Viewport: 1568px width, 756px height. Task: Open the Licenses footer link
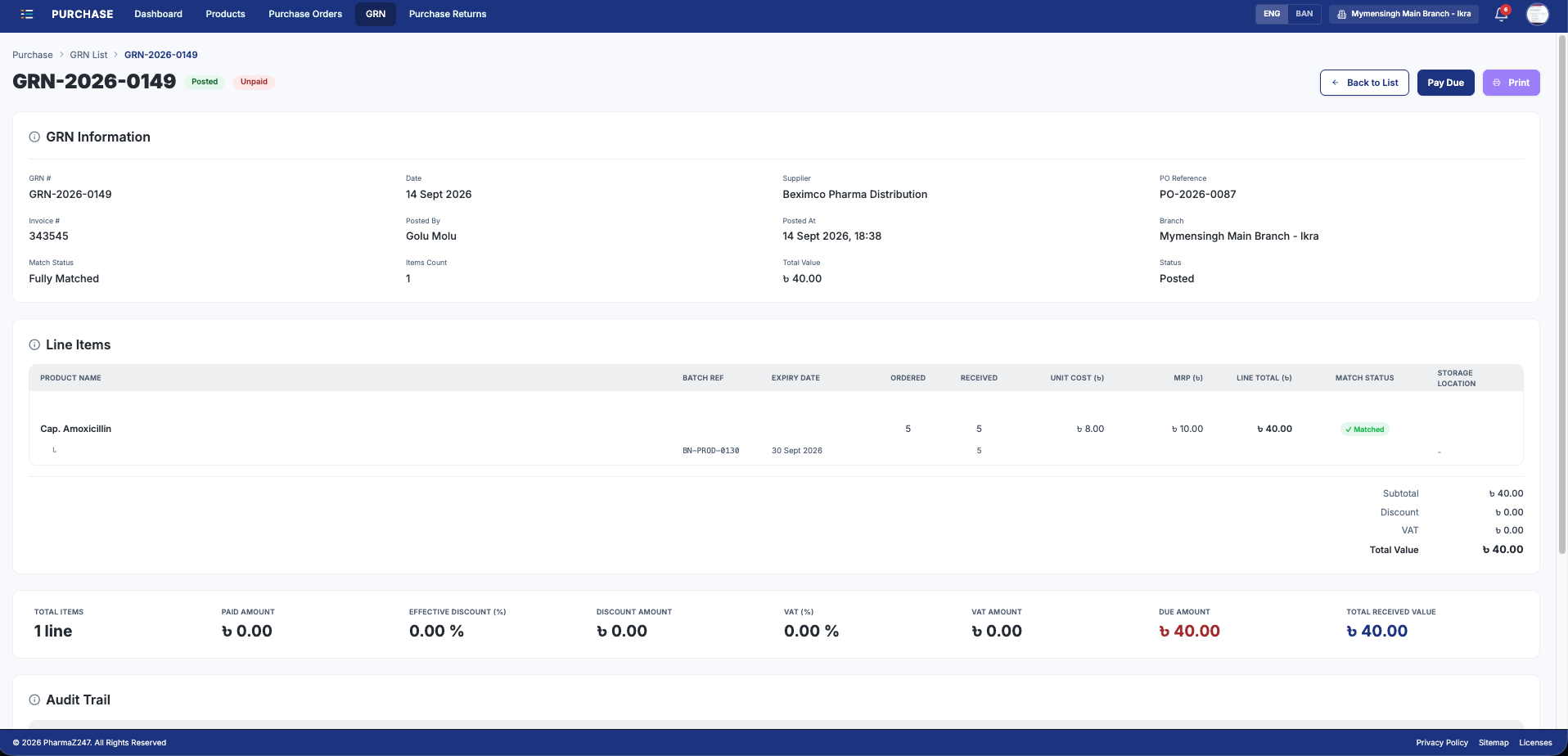coord(1535,743)
